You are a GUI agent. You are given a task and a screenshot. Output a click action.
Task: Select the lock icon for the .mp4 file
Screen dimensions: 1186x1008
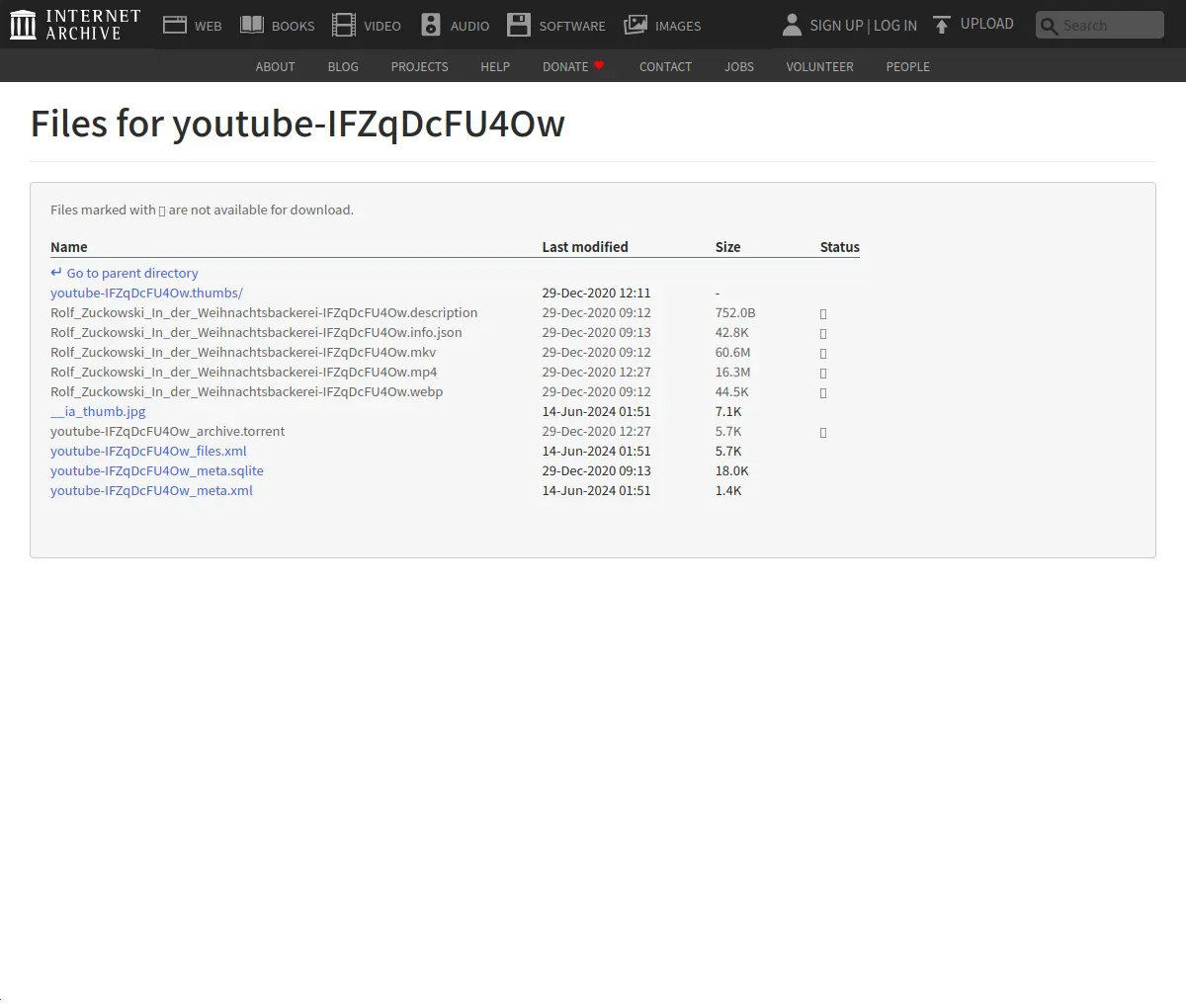[x=823, y=373]
